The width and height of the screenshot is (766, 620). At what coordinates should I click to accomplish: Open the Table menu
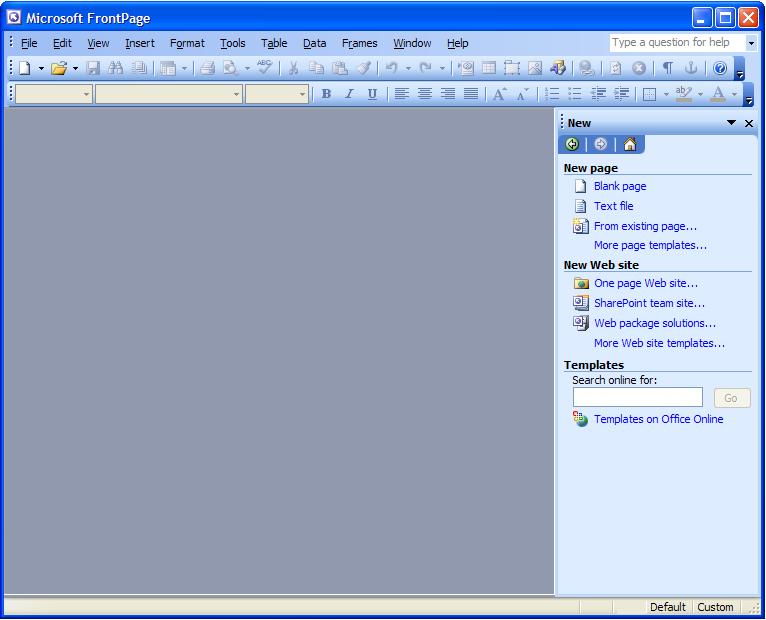274,43
